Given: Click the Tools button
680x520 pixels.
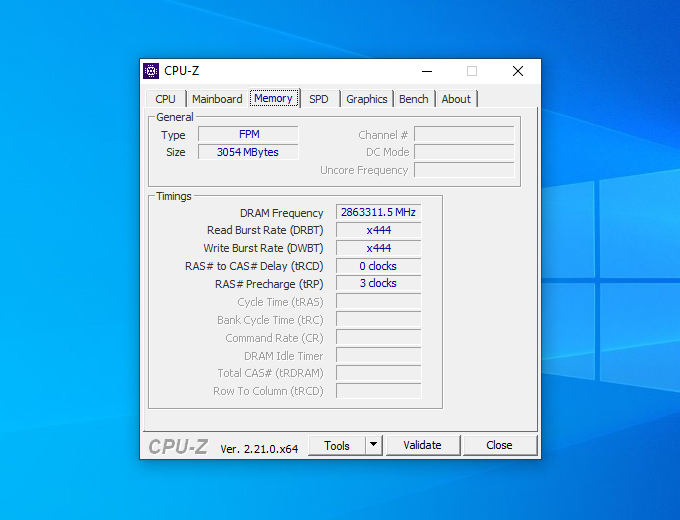Looking at the screenshot, I should 337,445.
